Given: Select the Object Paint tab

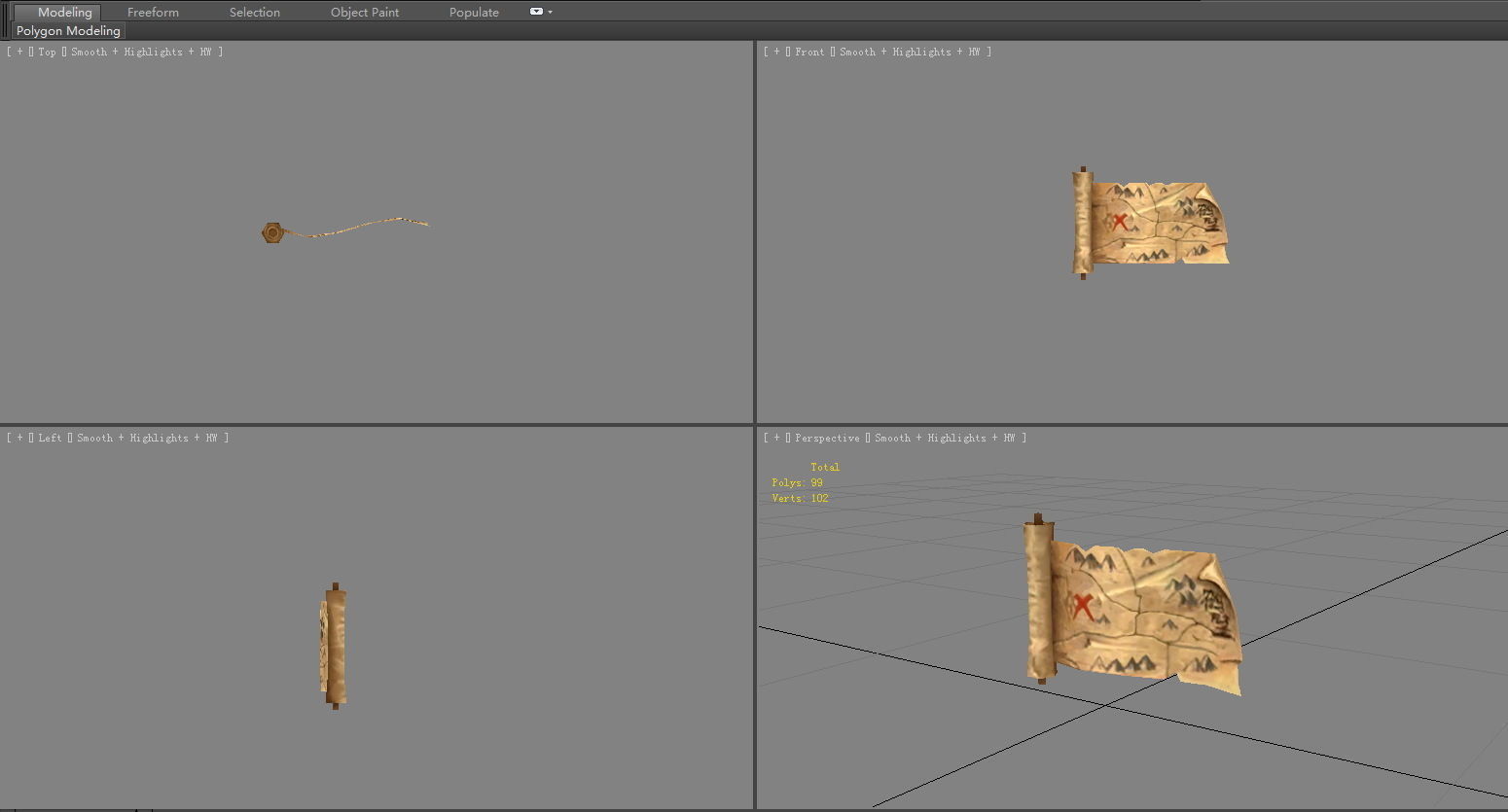Looking at the screenshot, I should pyautogui.click(x=364, y=13).
